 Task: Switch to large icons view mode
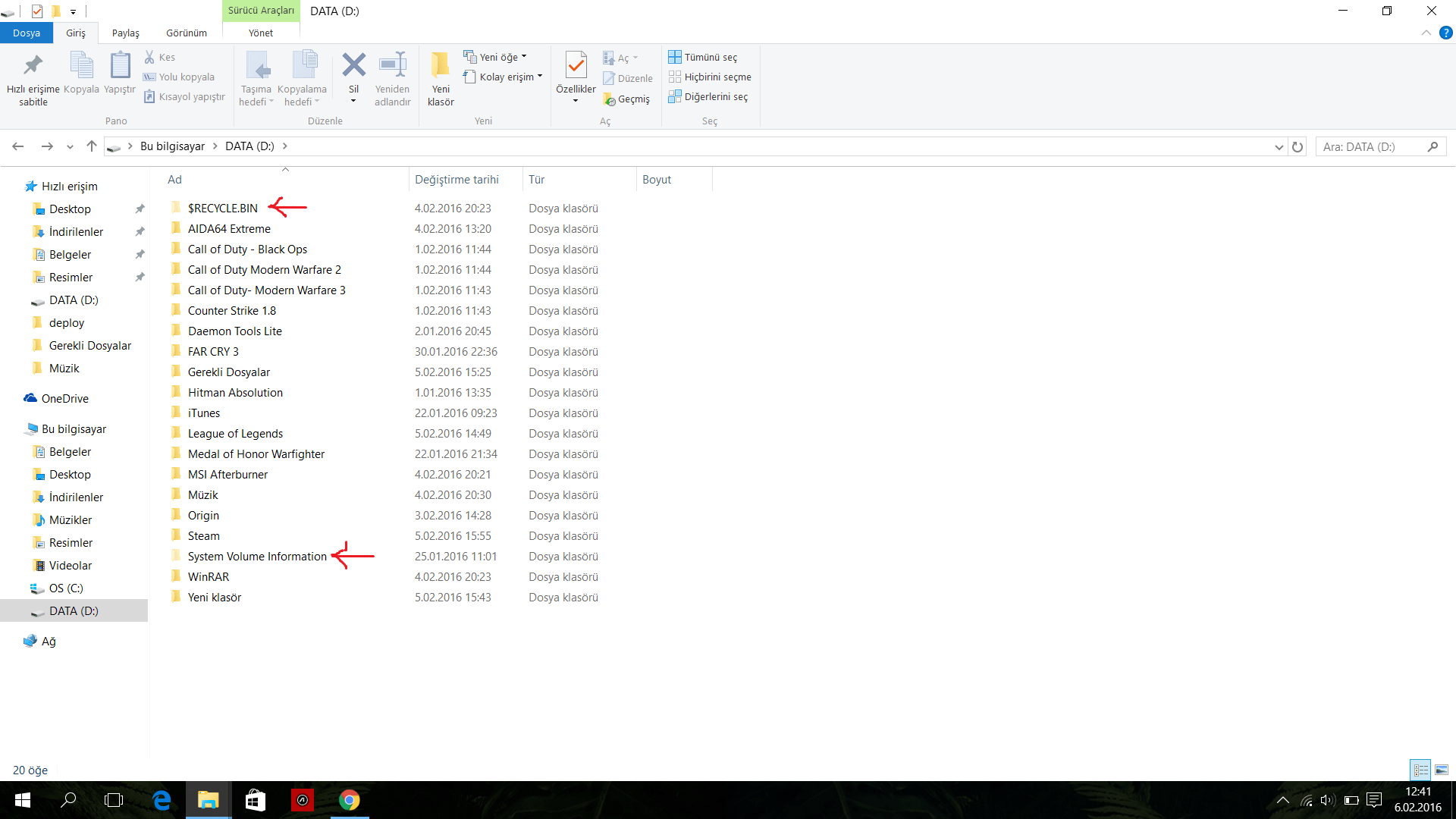tap(1441, 770)
